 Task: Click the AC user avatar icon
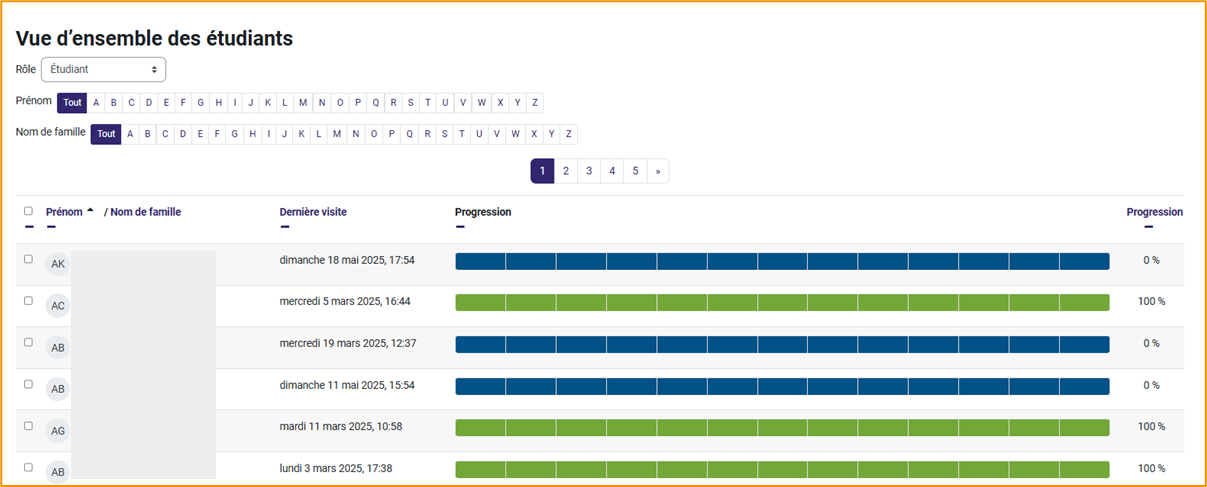(58, 306)
